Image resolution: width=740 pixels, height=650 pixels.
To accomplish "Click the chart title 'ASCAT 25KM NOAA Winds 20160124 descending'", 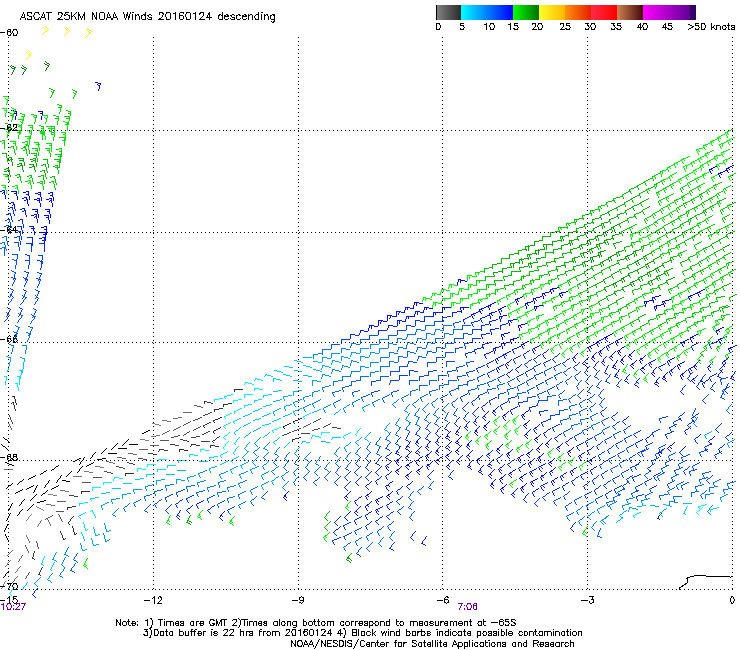I will 148,17.
